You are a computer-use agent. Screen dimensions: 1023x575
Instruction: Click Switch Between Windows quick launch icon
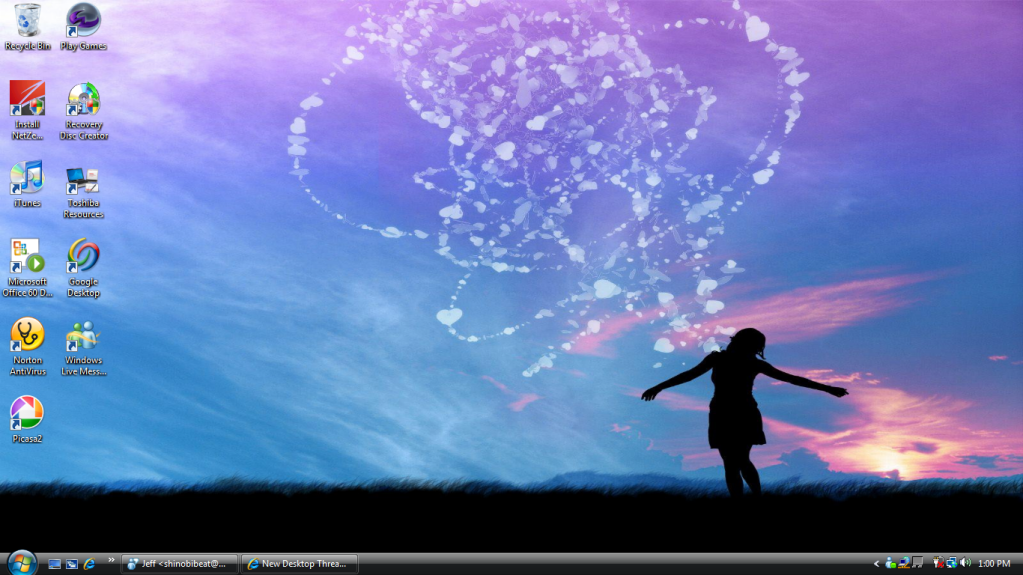click(72, 563)
